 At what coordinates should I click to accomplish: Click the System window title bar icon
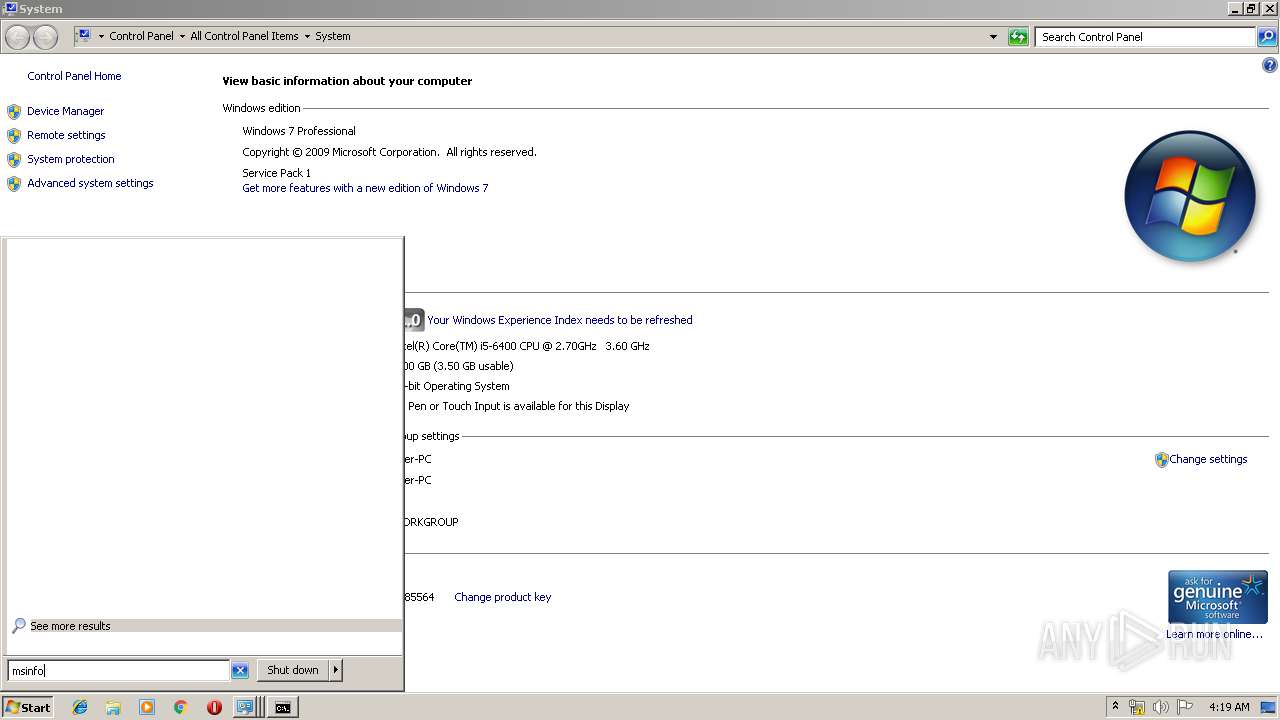coord(10,9)
